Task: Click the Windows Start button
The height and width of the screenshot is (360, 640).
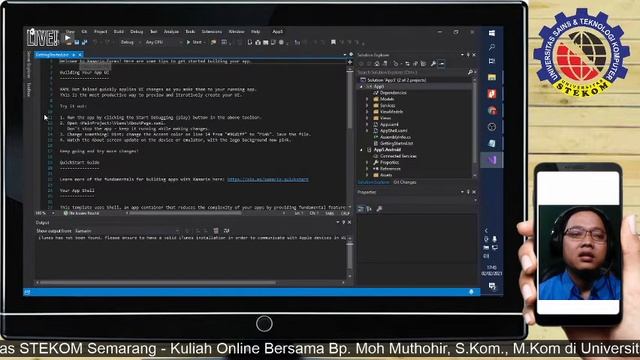Action: 492,33
